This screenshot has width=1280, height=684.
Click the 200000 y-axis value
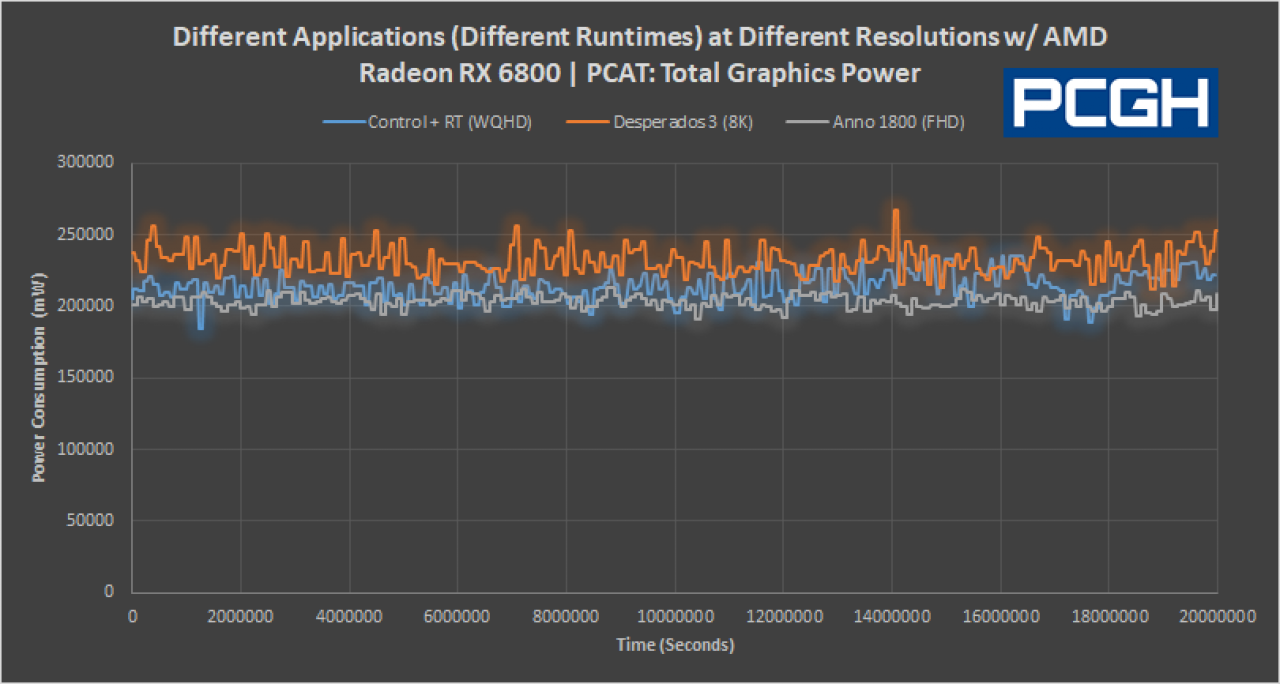point(88,306)
